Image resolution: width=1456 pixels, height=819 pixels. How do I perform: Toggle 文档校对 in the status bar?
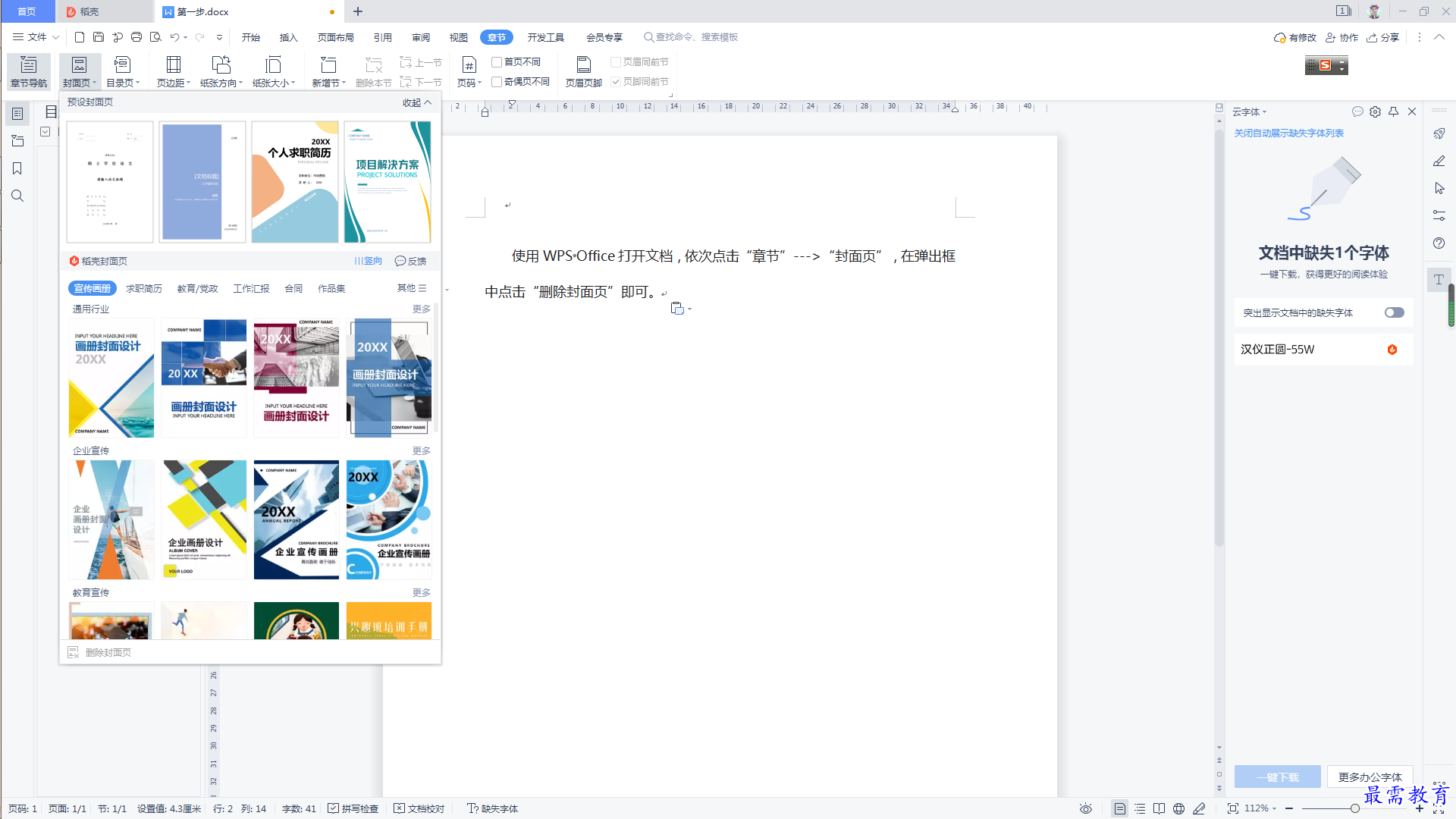coord(419,808)
